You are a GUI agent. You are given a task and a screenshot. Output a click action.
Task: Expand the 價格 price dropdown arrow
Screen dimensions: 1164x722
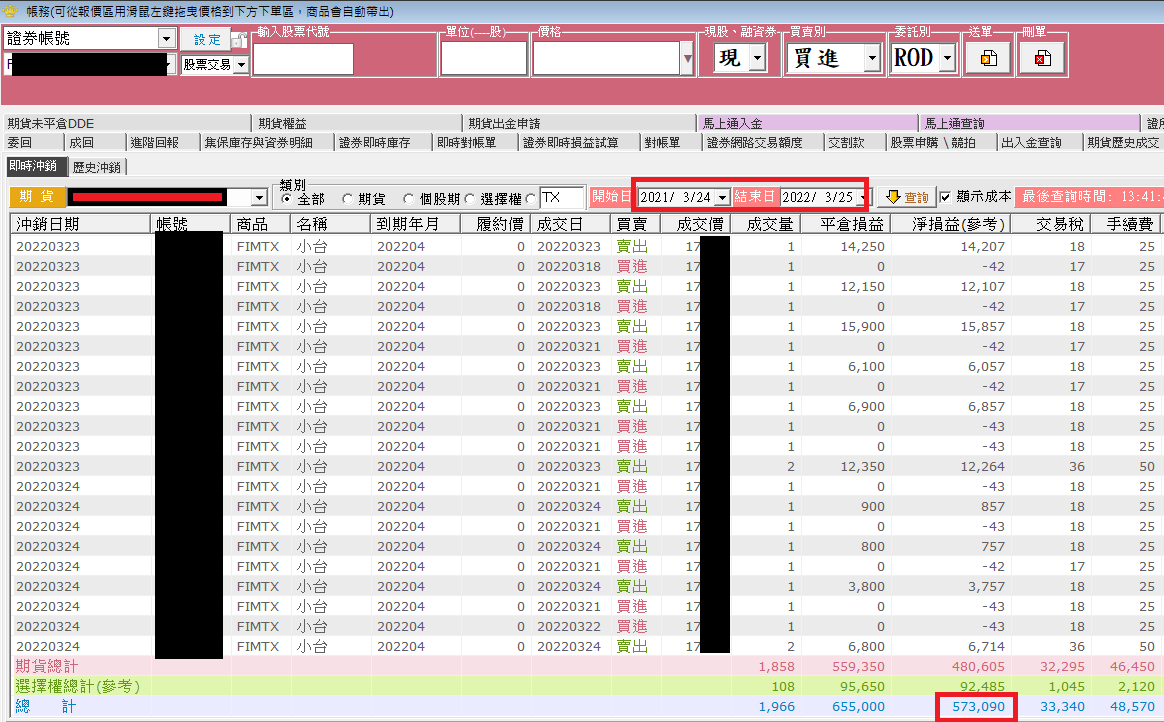[687, 59]
